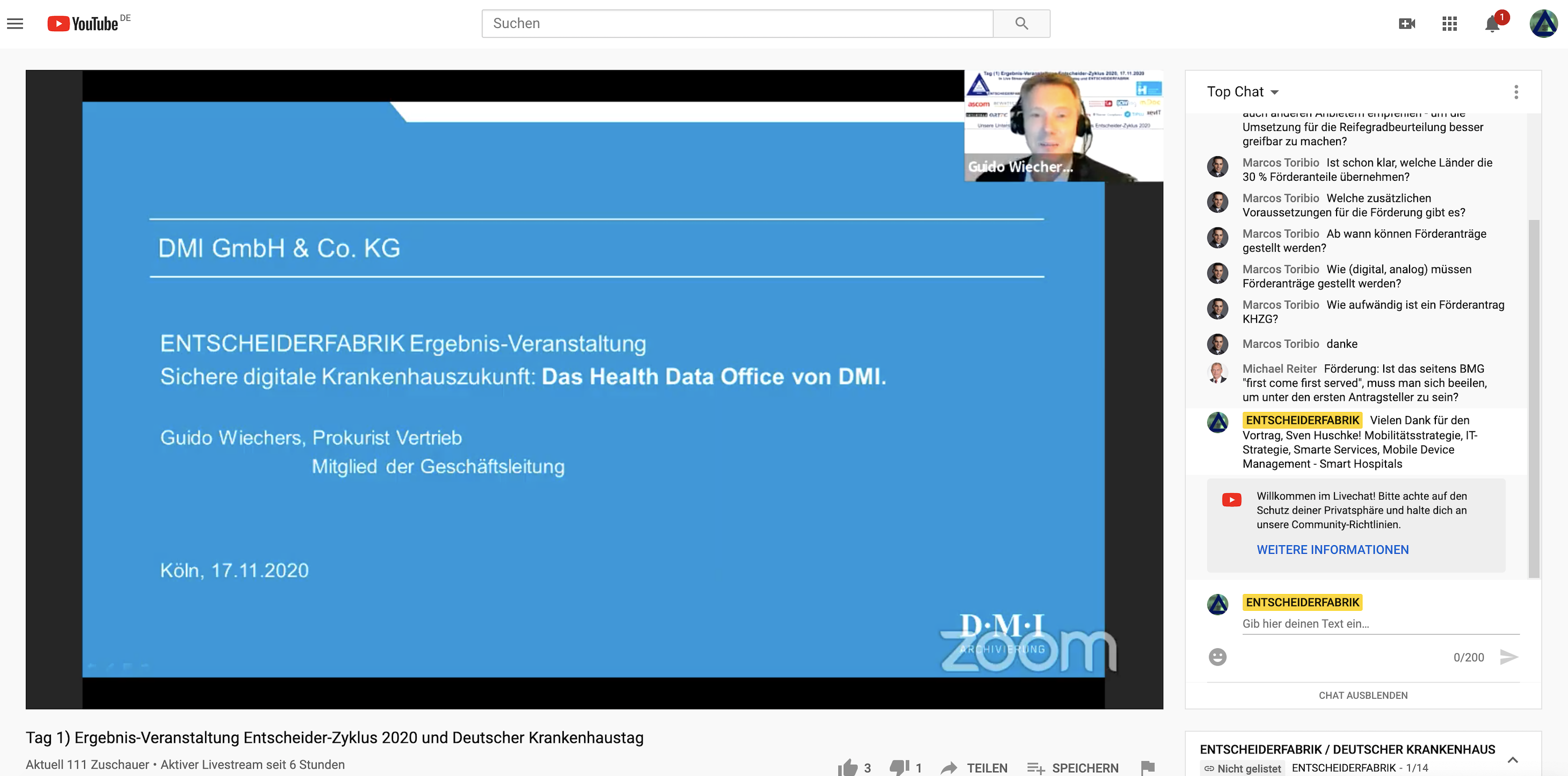Click the send message arrow

(x=1509, y=657)
